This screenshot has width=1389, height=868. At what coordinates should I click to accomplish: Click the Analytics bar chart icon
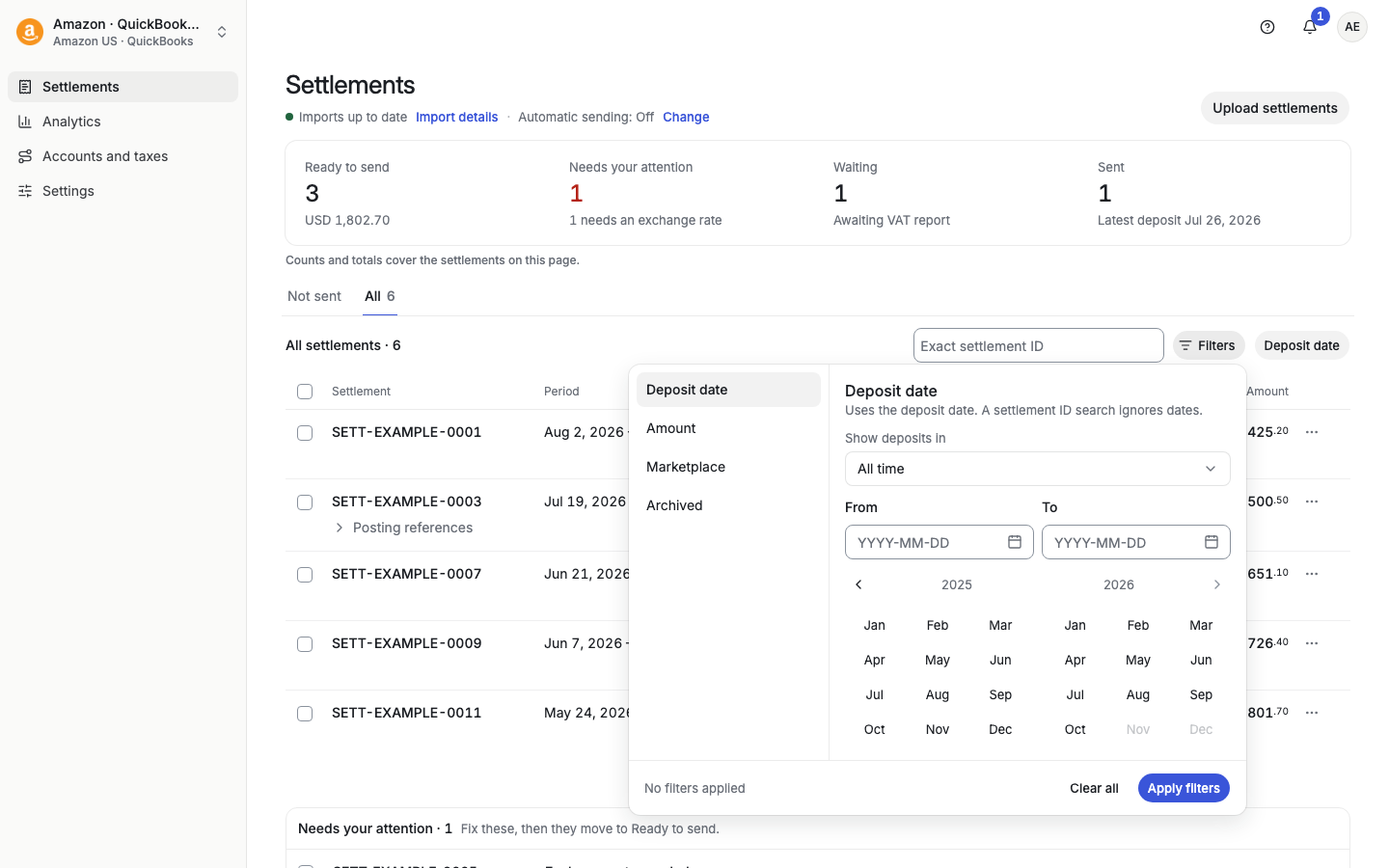pyautogui.click(x=25, y=122)
